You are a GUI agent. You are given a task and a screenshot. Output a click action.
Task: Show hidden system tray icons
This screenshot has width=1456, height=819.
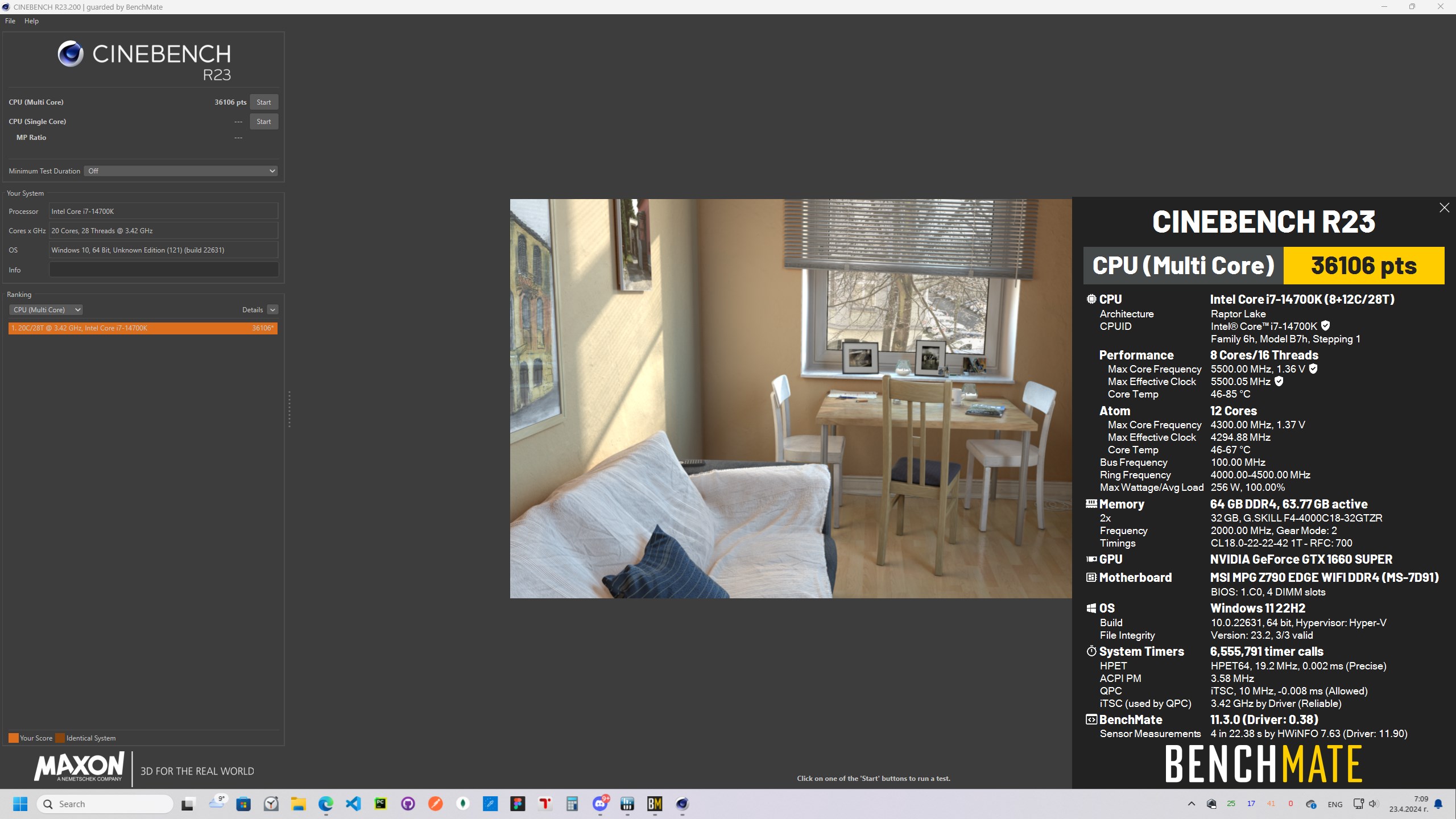[x=1192, y=804]
